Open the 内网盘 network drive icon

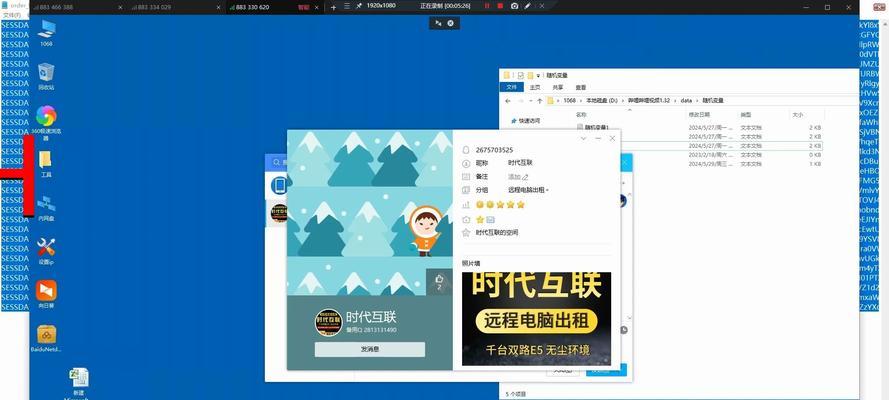tap(46, 207)
